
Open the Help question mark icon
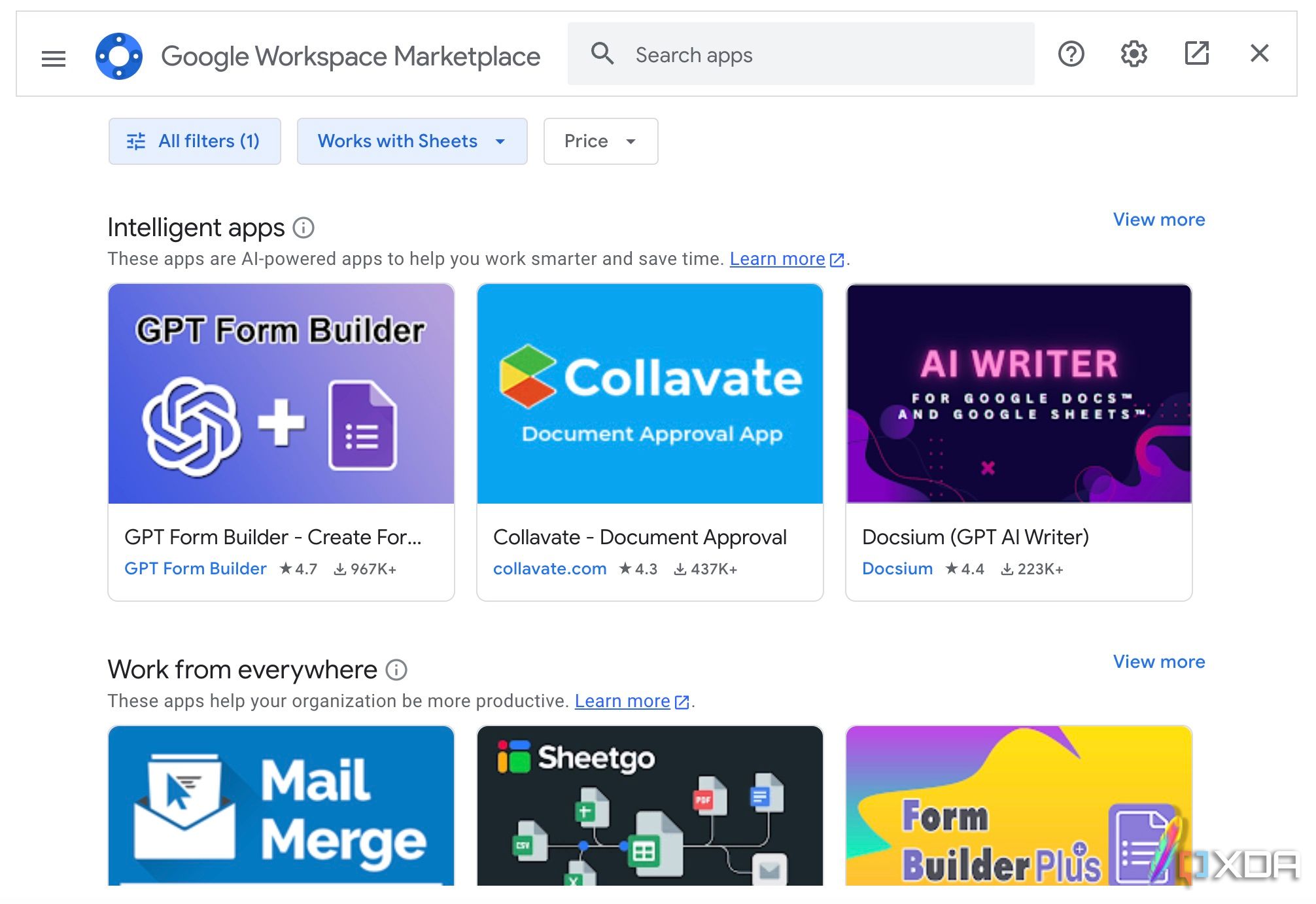(x=1071, y=54)
